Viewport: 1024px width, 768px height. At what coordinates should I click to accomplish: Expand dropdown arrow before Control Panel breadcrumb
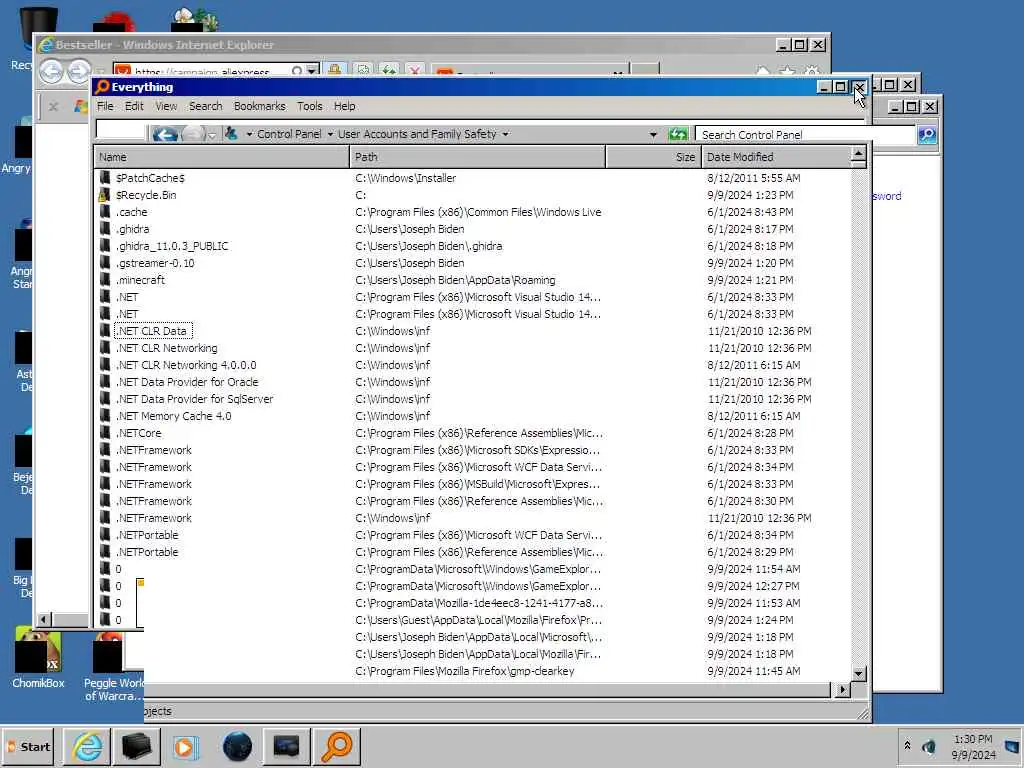249,135
